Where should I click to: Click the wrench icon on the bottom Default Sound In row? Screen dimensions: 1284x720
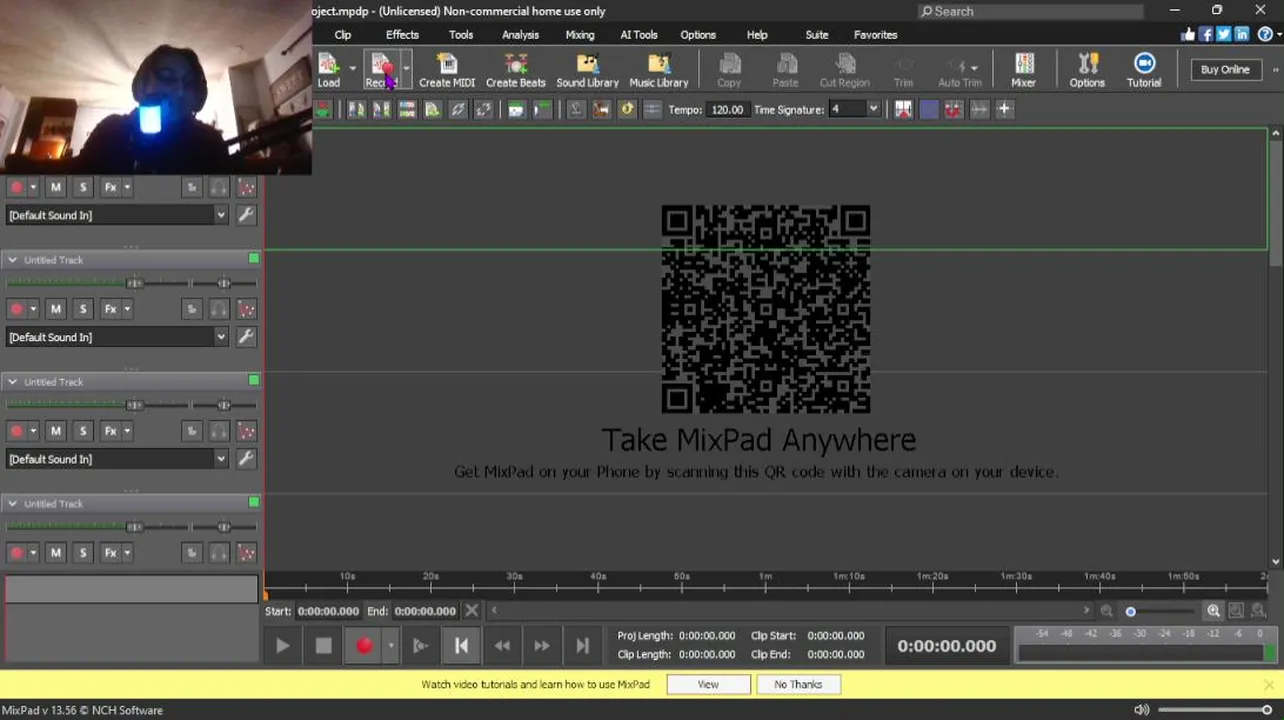246,458
